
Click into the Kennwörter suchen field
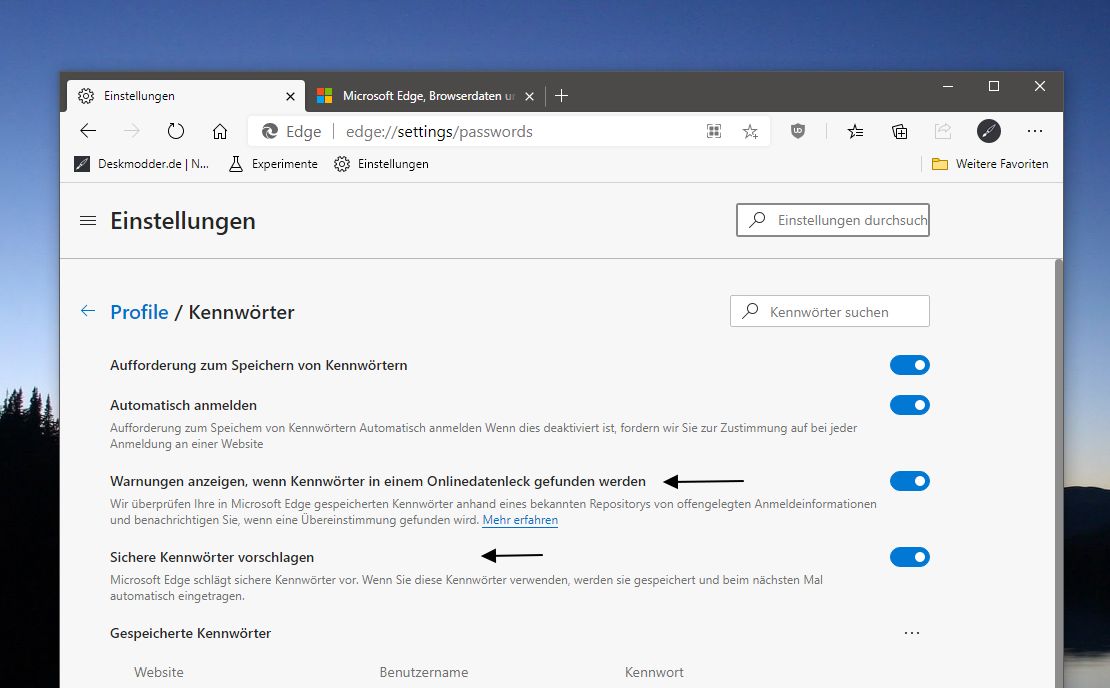830,311
